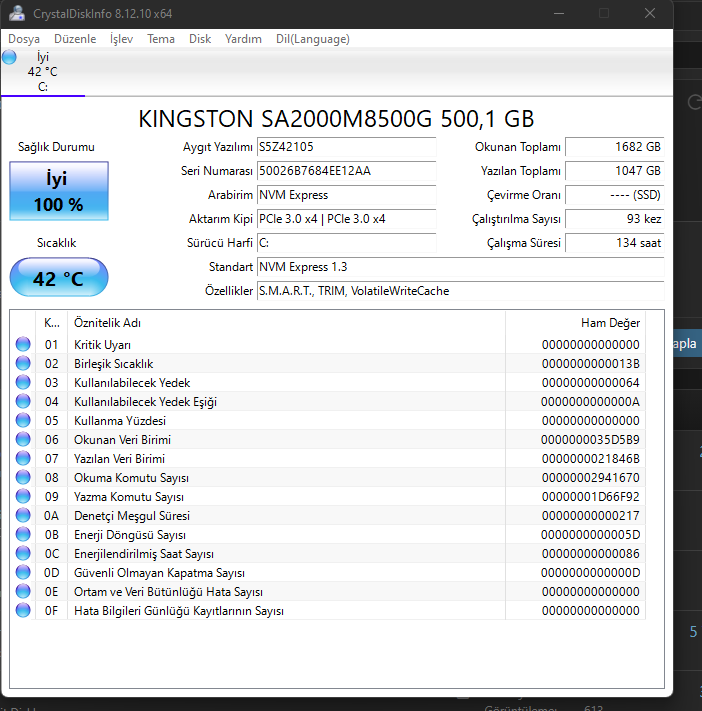Click status orb for Birleşik Sıcaklık row
Screen dimensions: 702x711
pos(23,363)
